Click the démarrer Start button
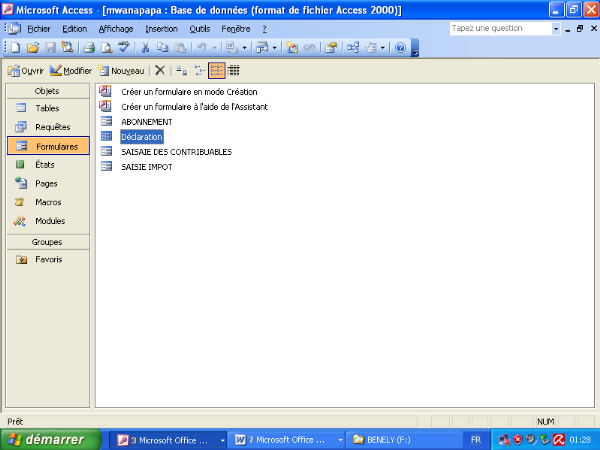The width and height of the screenshot is (600, 450). 51,439
